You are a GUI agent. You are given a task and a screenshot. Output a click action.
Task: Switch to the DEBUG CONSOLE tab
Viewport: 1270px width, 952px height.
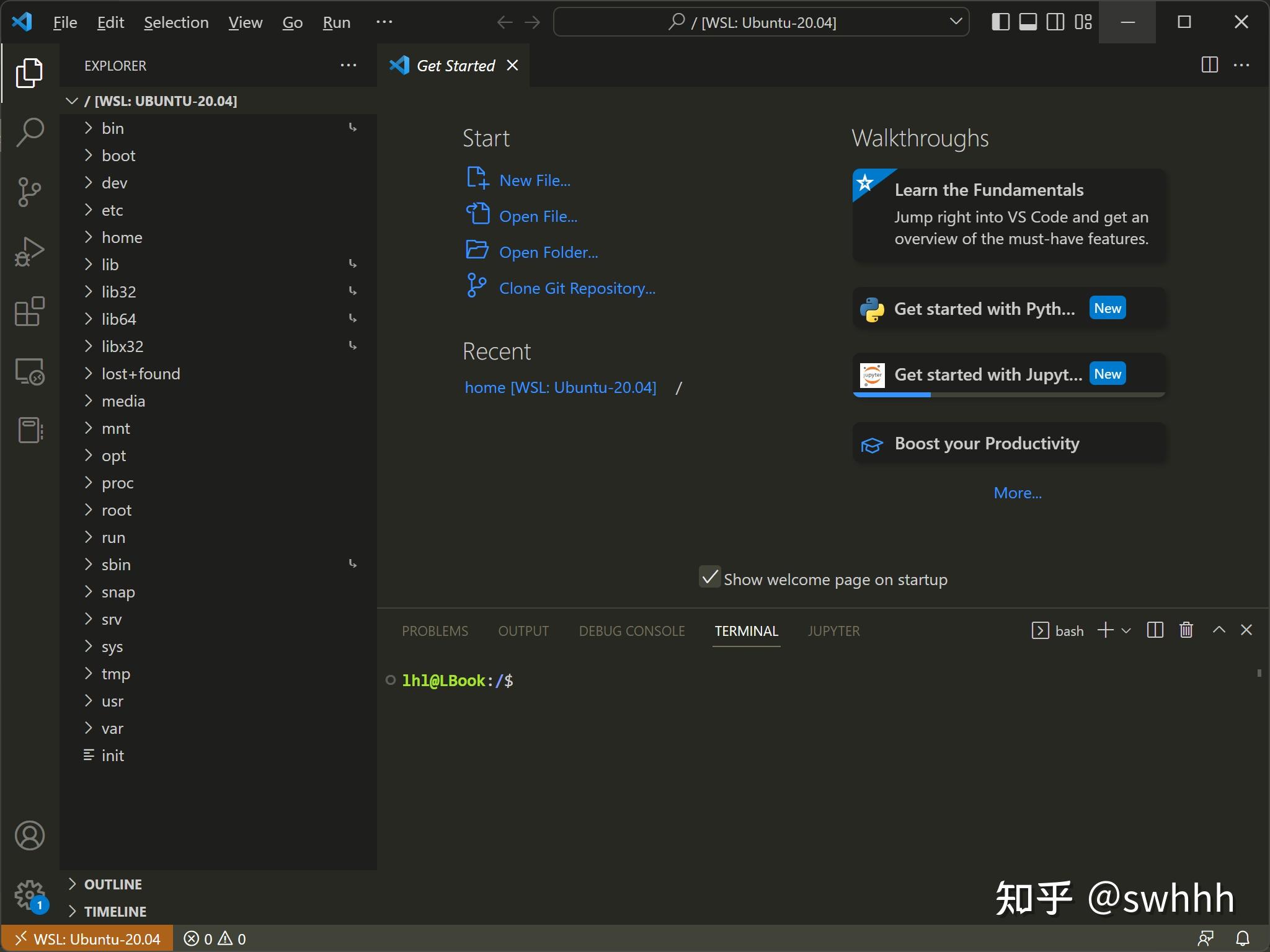pos(632,631)
